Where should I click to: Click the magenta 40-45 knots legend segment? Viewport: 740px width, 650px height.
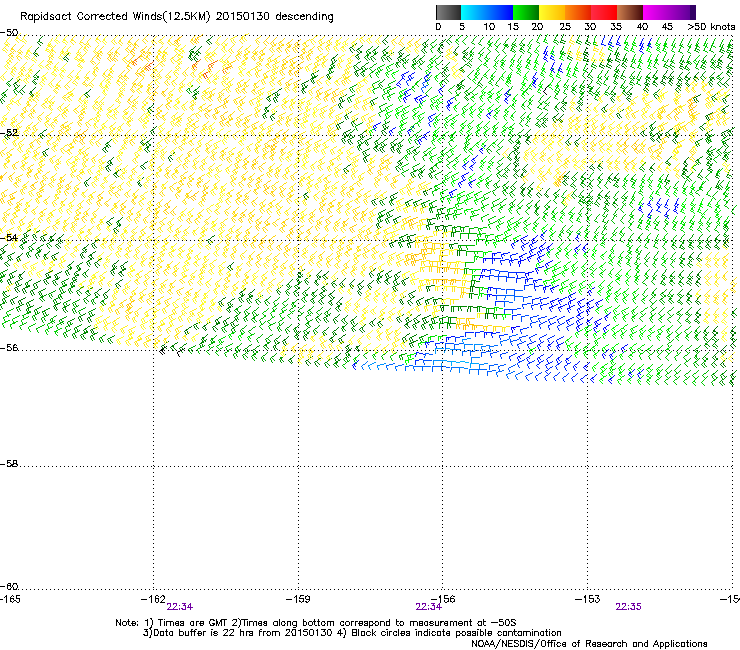coord(656,12)
